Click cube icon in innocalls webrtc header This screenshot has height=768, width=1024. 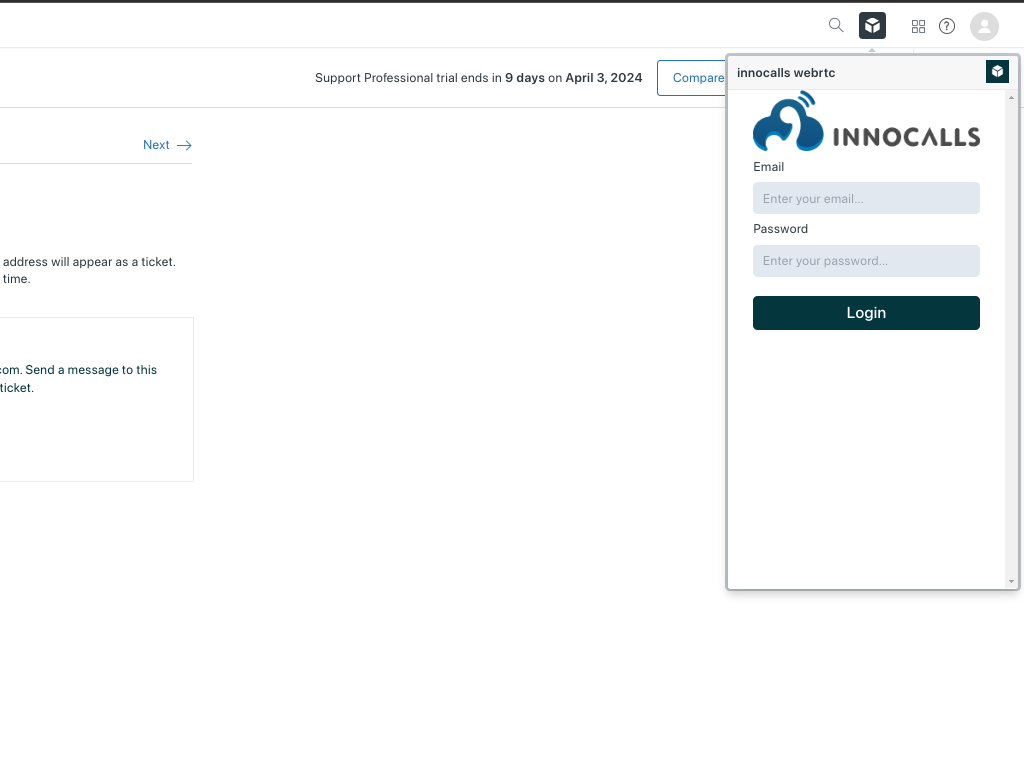coord(997,71)
